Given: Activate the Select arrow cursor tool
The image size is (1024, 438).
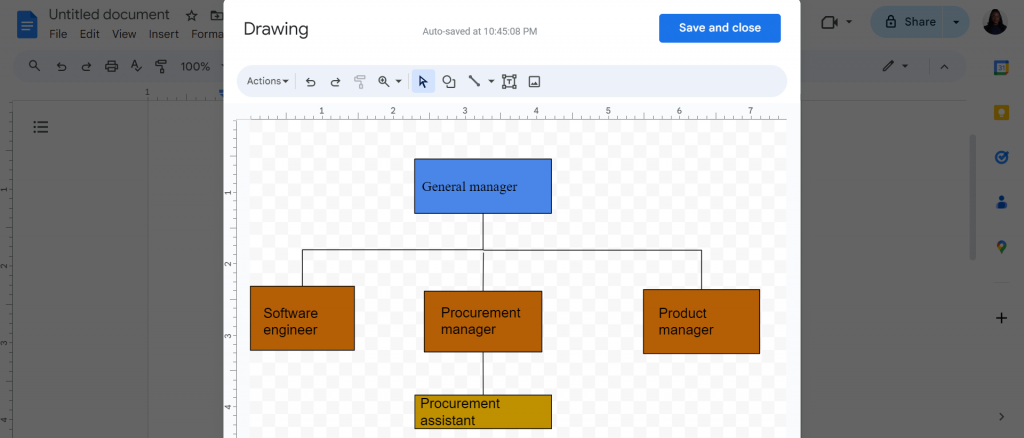Looking at the screenshot, I should pyautogui.click(x=423, y=82).
